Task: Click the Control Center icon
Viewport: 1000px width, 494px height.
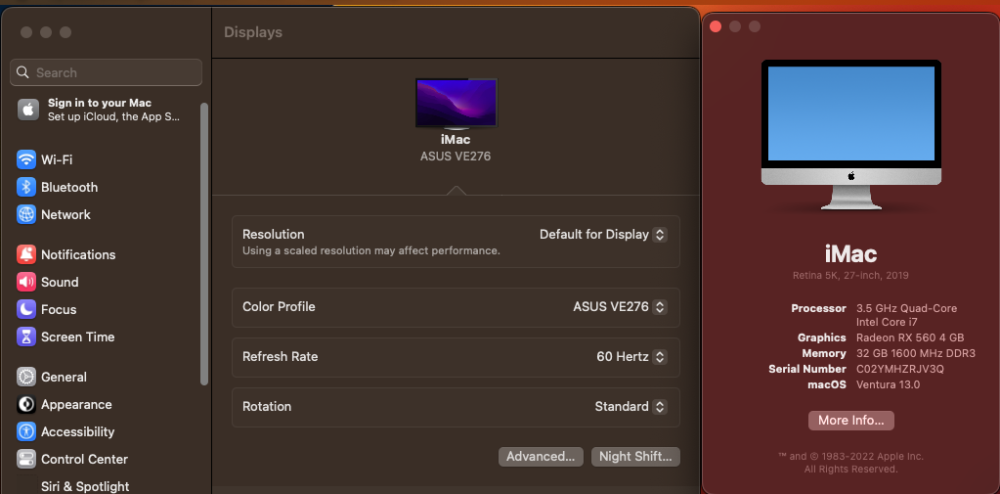Action: coord(26,459)
